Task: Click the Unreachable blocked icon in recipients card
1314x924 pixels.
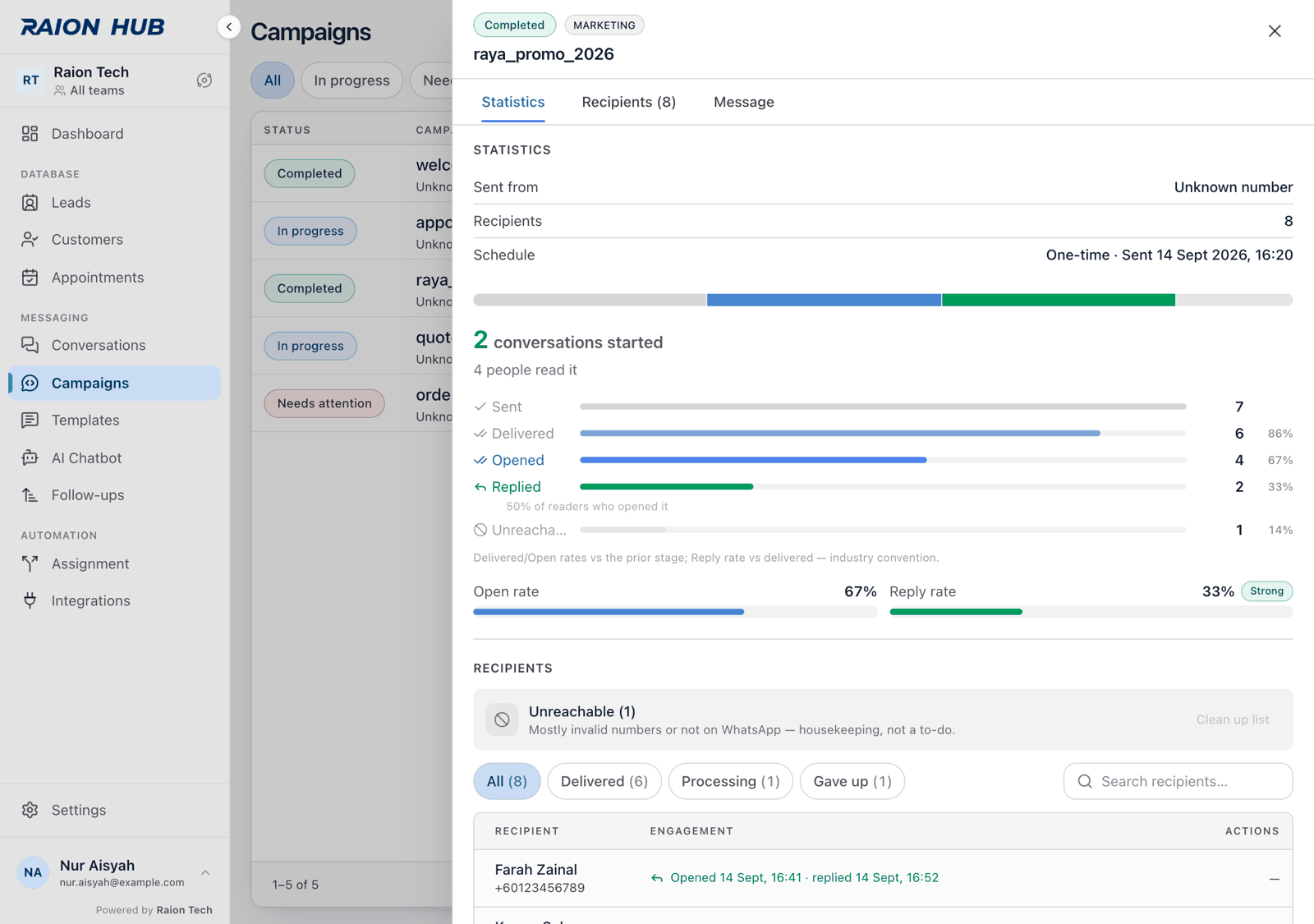Action: (x=502, y=719)
